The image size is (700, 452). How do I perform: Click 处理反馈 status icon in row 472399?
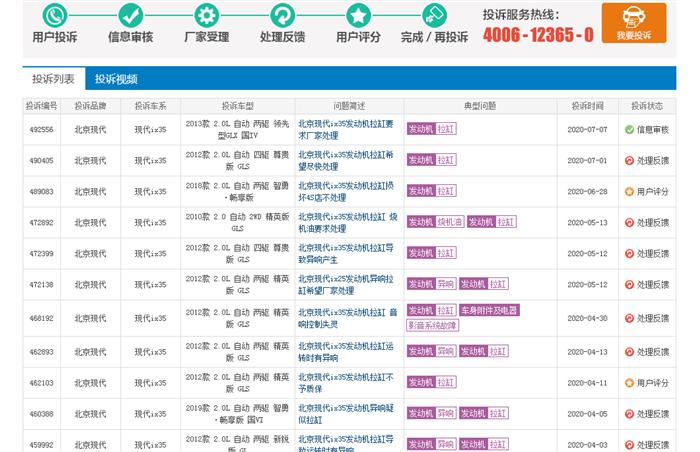coord(629,253)
